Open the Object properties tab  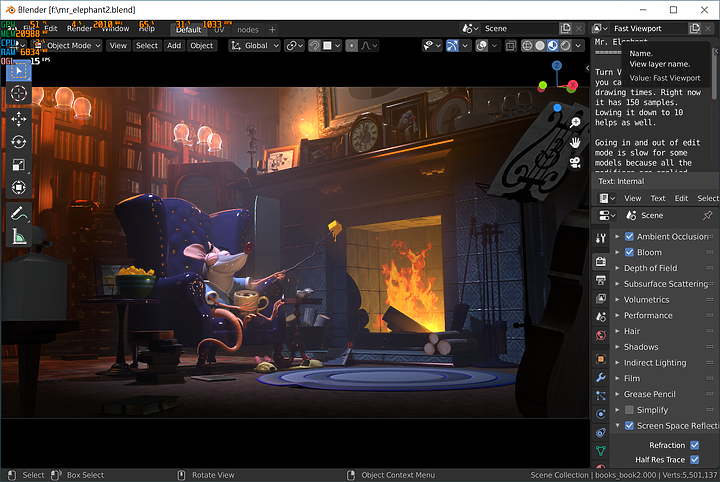click(601, 359)
